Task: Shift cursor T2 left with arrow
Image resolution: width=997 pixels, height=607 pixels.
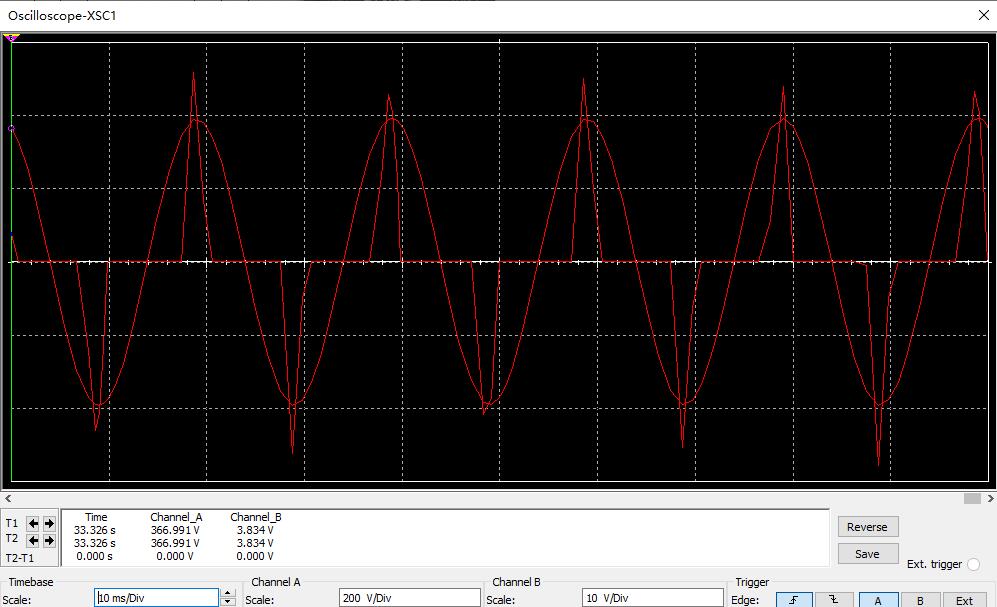Action: pyautogui.click(x=32, y=539)
